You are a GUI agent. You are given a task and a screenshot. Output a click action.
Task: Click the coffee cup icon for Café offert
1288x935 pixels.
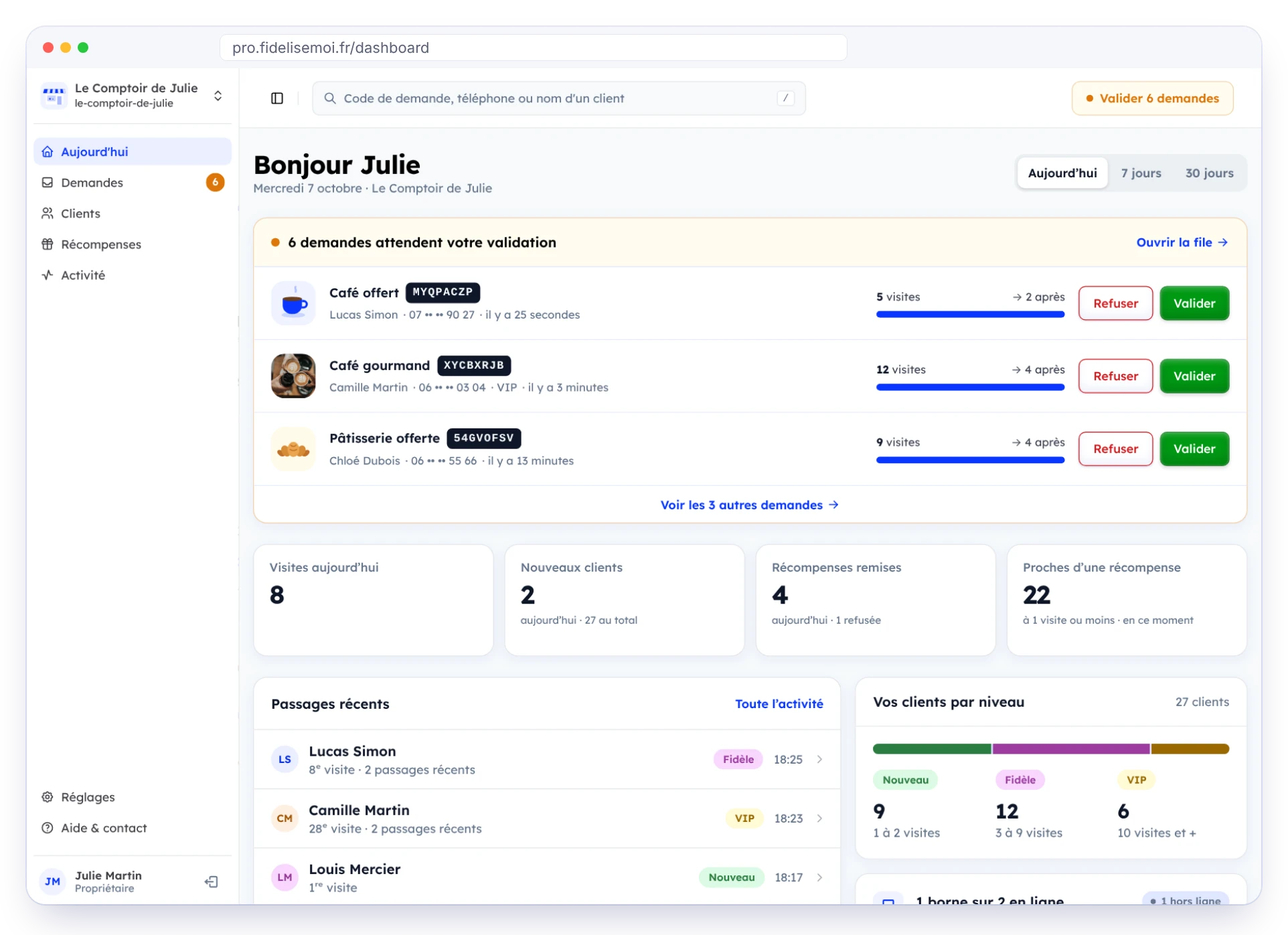pos(293,303)
